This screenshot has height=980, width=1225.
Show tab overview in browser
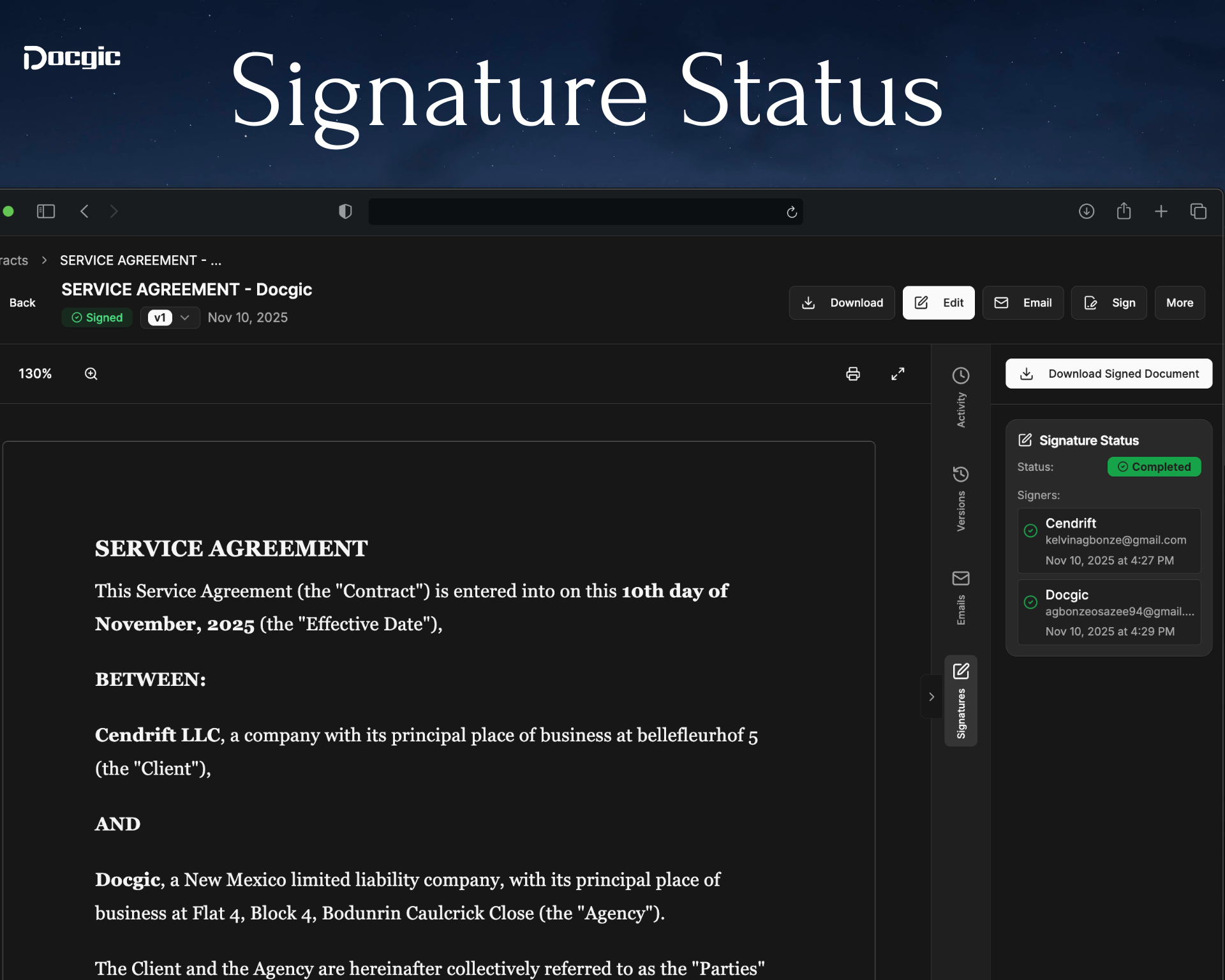1198,211
